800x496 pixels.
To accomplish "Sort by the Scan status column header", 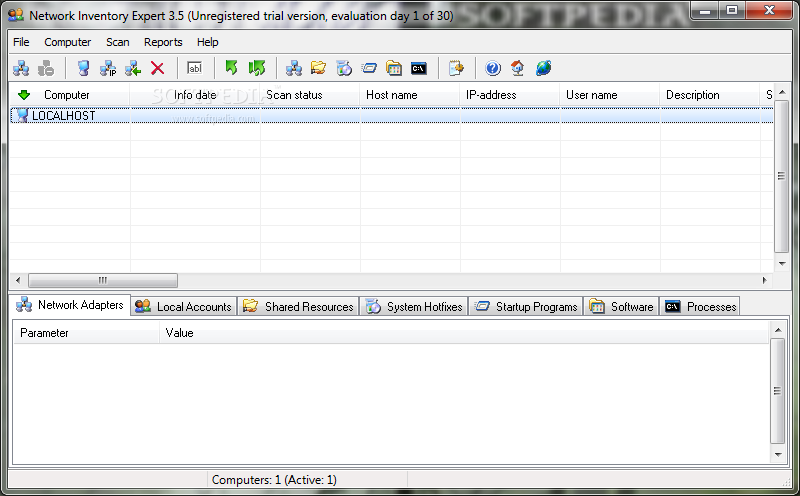I will point(310,95).
